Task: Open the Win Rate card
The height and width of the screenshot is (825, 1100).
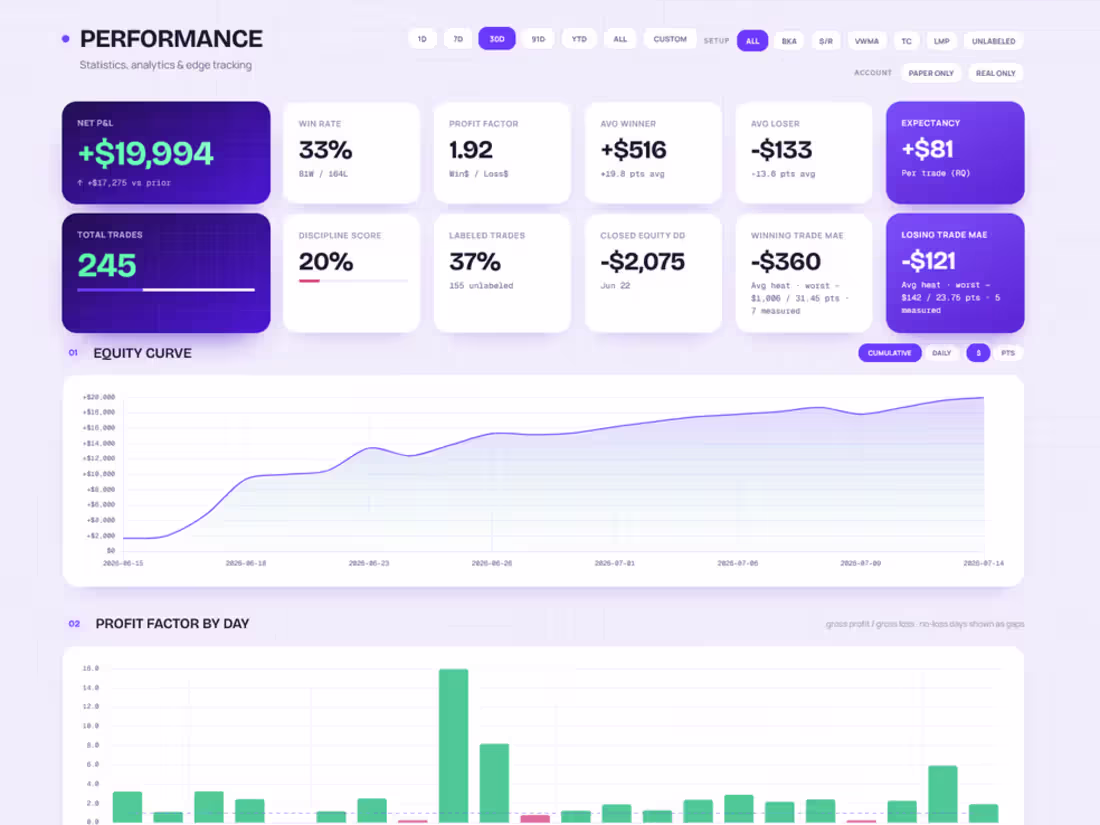Action: (351, 153)
